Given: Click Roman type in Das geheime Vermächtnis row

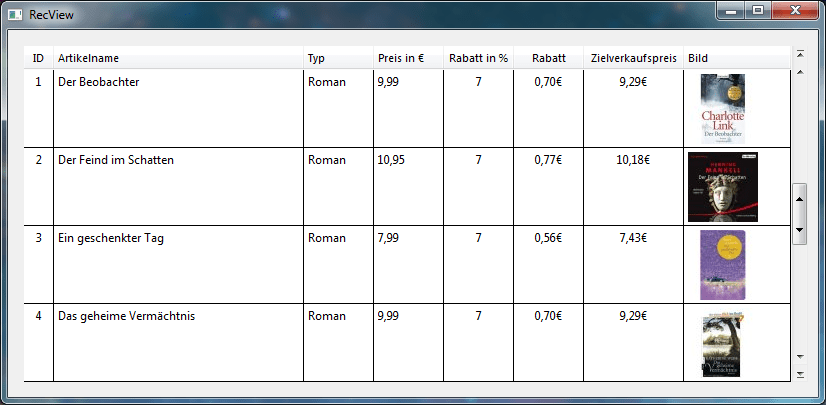Looking at the screenshot, I should [x=327, y=316].
